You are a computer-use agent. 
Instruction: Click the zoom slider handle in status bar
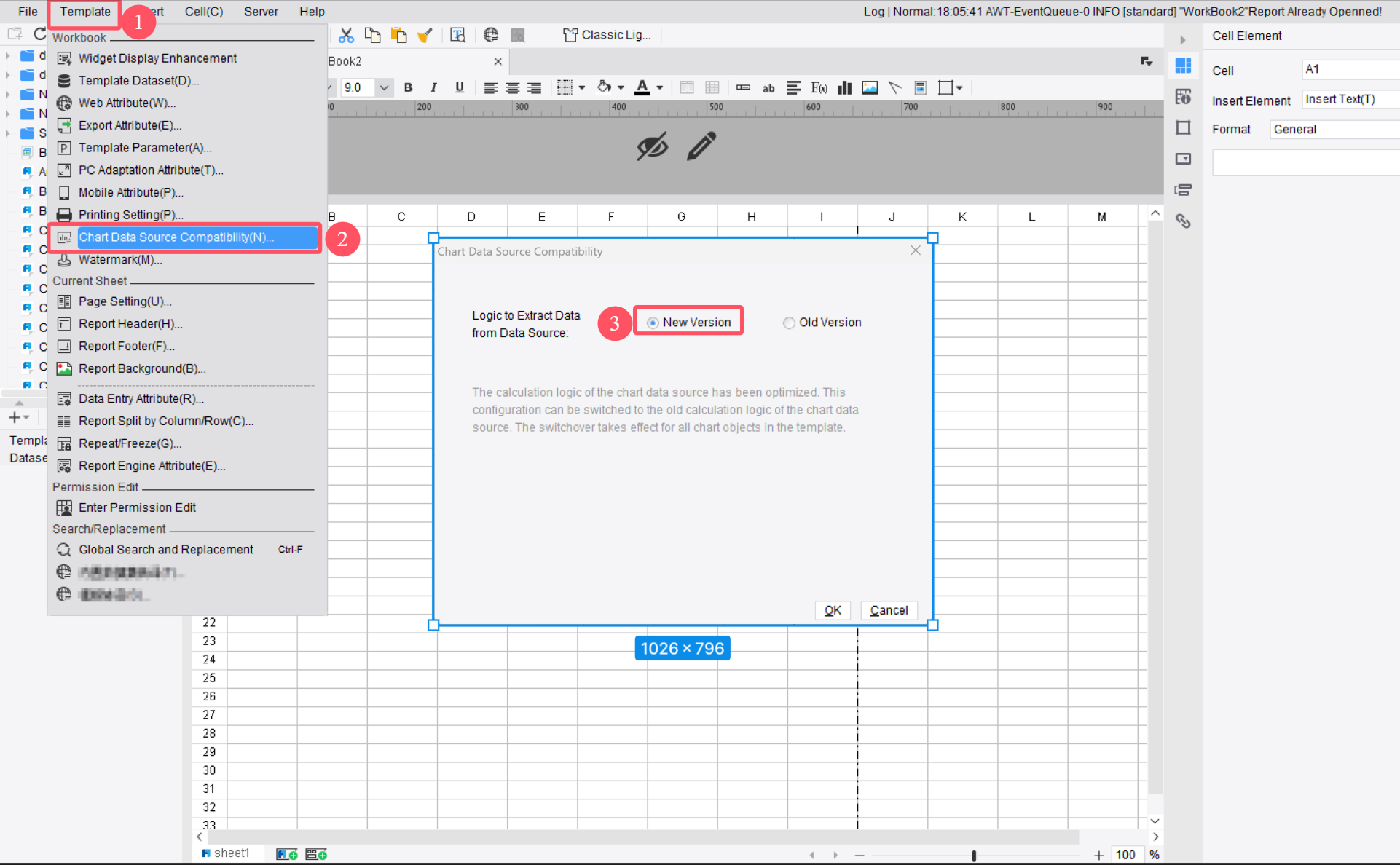pos(974,856)
